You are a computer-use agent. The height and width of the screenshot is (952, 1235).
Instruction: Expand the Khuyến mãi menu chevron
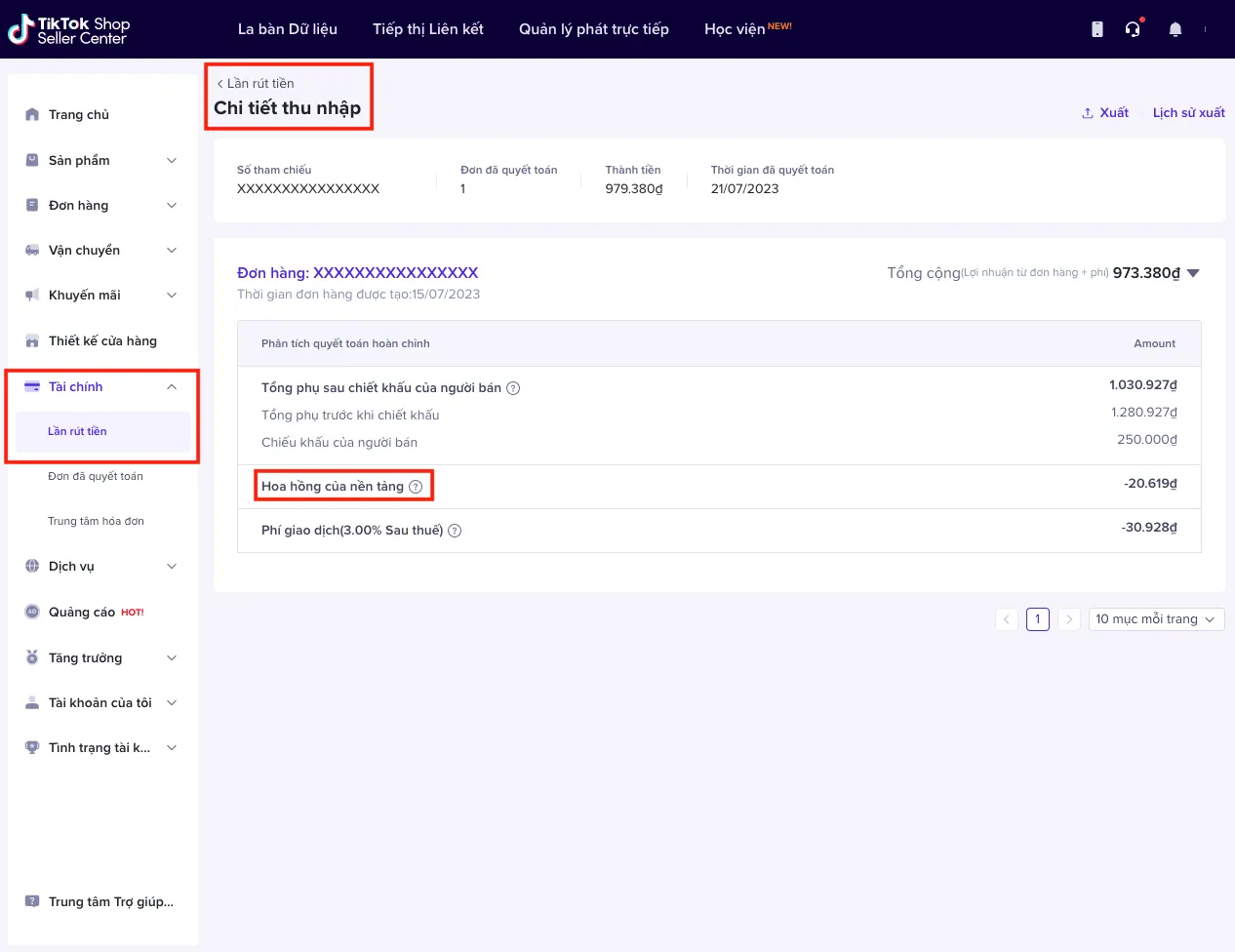coord(172,295)
